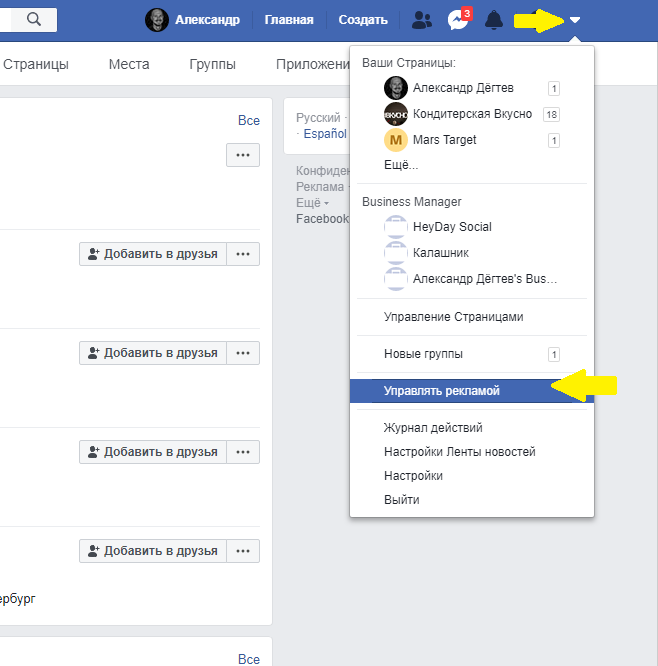Open the notifications bell
The width and height of the screenshot is (658, 666).
tap(494, 20)
